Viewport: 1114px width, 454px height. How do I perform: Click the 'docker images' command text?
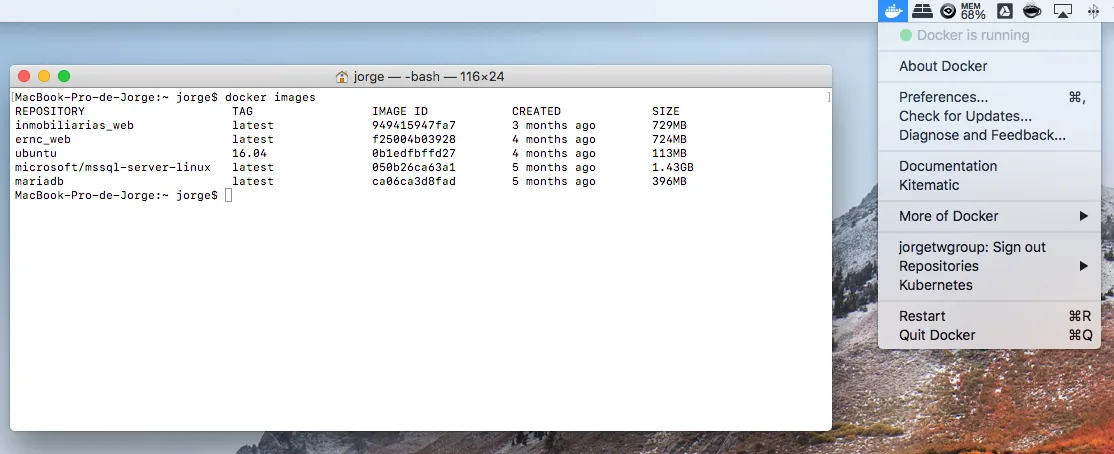pyautogui.click(x=270, y=97)
